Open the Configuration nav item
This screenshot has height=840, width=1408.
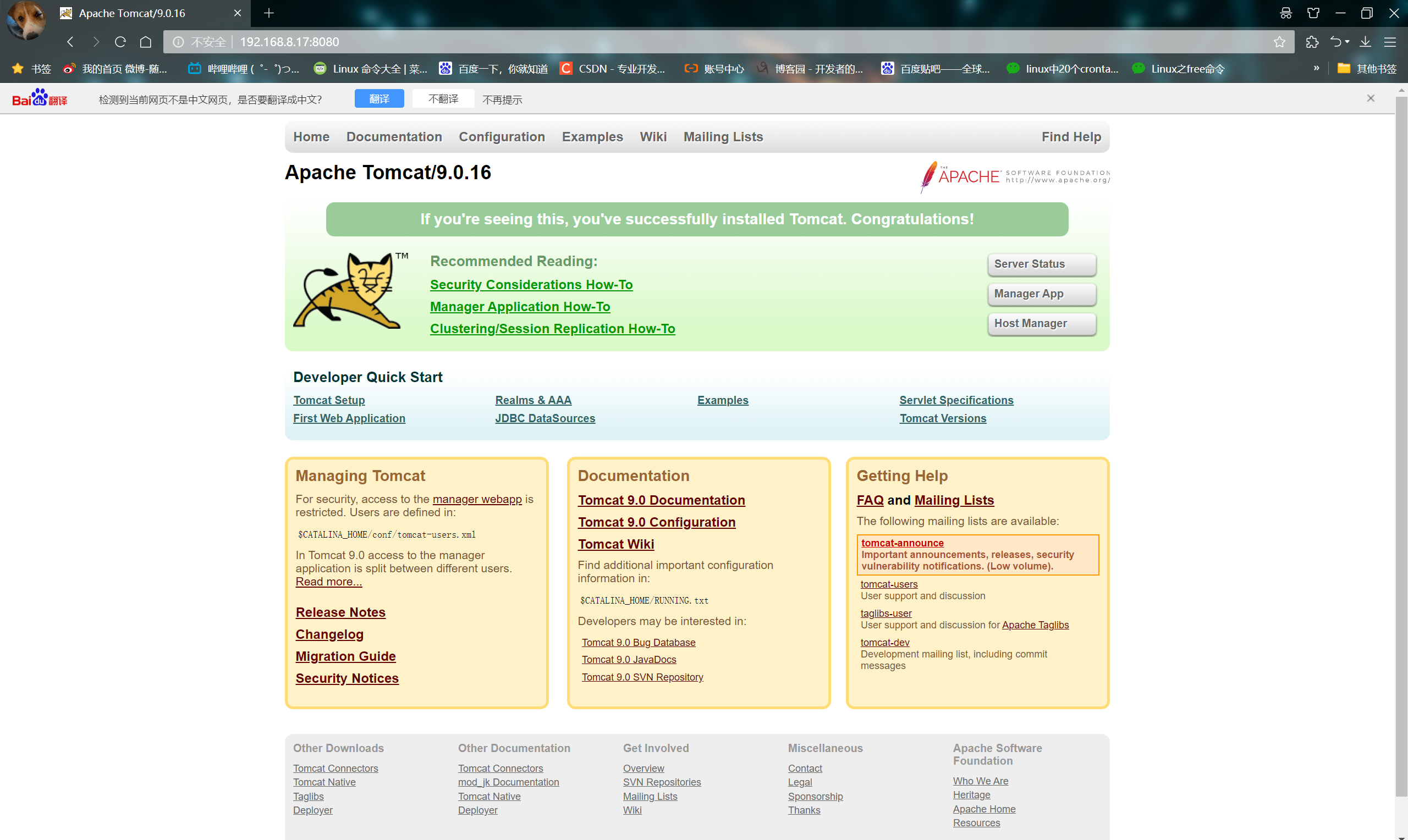point(502,137)
